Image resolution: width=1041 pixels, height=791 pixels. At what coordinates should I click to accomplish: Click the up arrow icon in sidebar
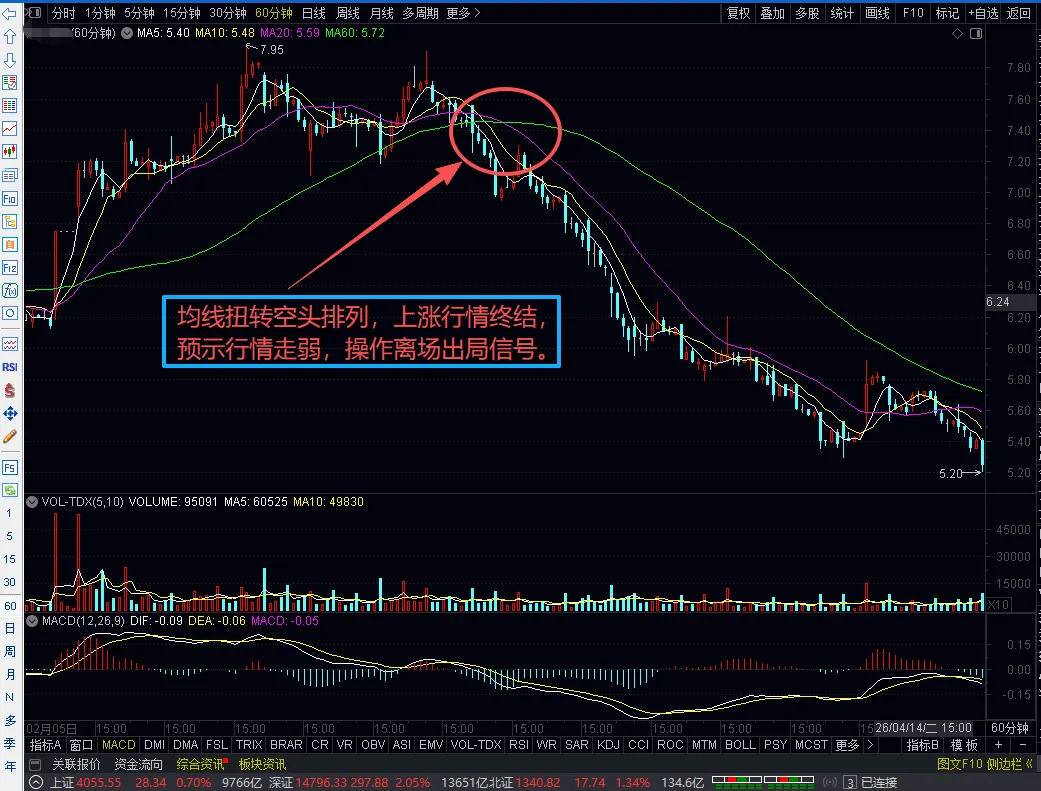10,37
